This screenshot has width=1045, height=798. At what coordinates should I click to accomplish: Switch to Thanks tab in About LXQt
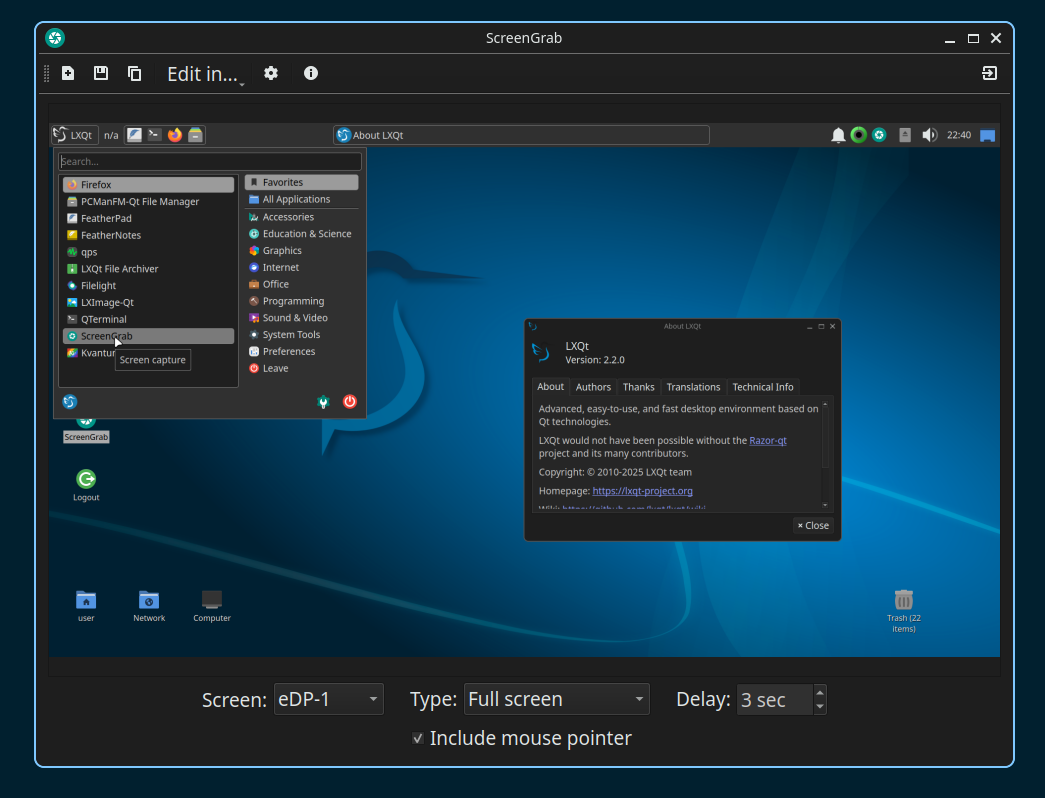tap(638, 387)
